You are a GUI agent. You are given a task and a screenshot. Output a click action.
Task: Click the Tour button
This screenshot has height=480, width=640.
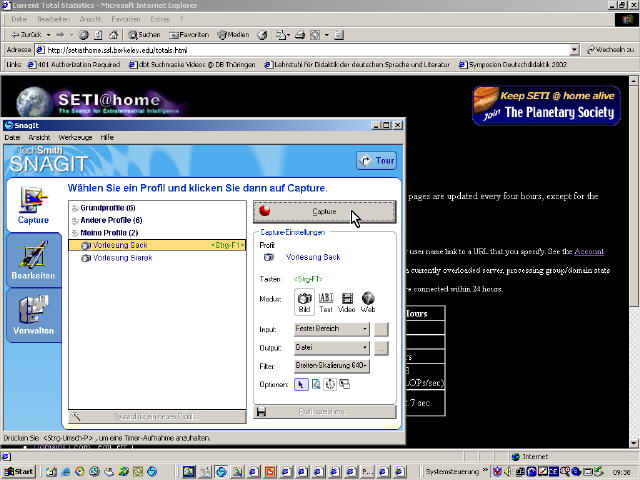click(377, 161)
